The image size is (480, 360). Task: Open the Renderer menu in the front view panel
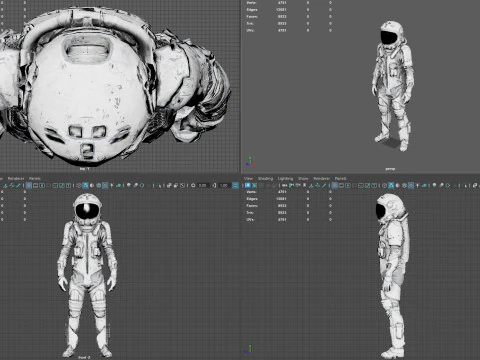(x=16, y=178)
